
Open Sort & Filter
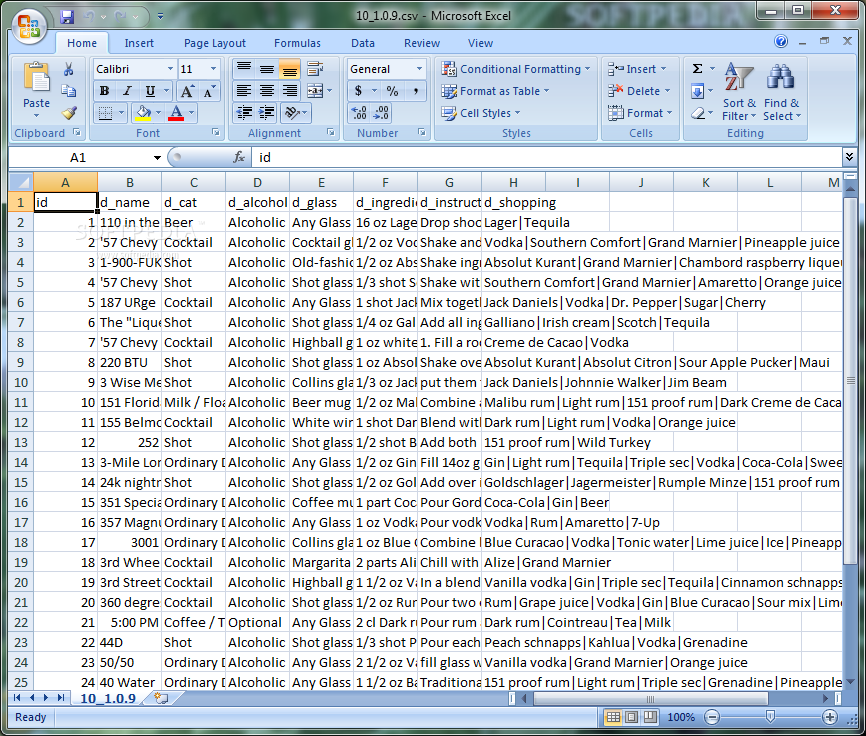739,91
